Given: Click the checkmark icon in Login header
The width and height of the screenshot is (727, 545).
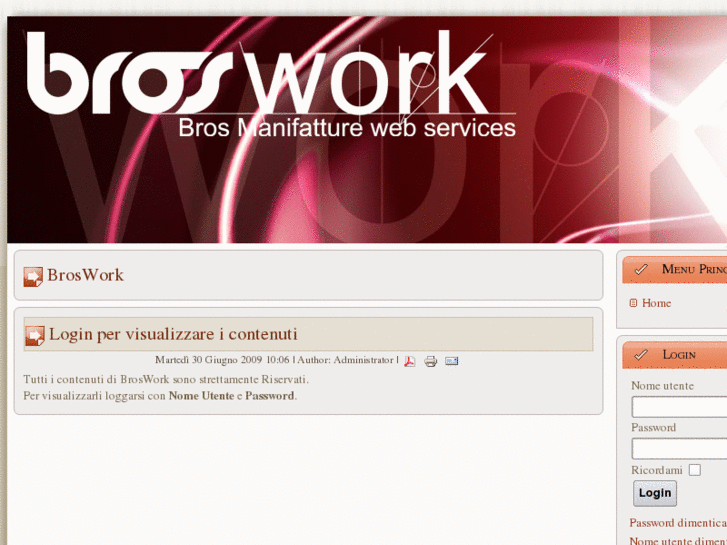Looking at the screenshot, I should (x=641, y=355).
